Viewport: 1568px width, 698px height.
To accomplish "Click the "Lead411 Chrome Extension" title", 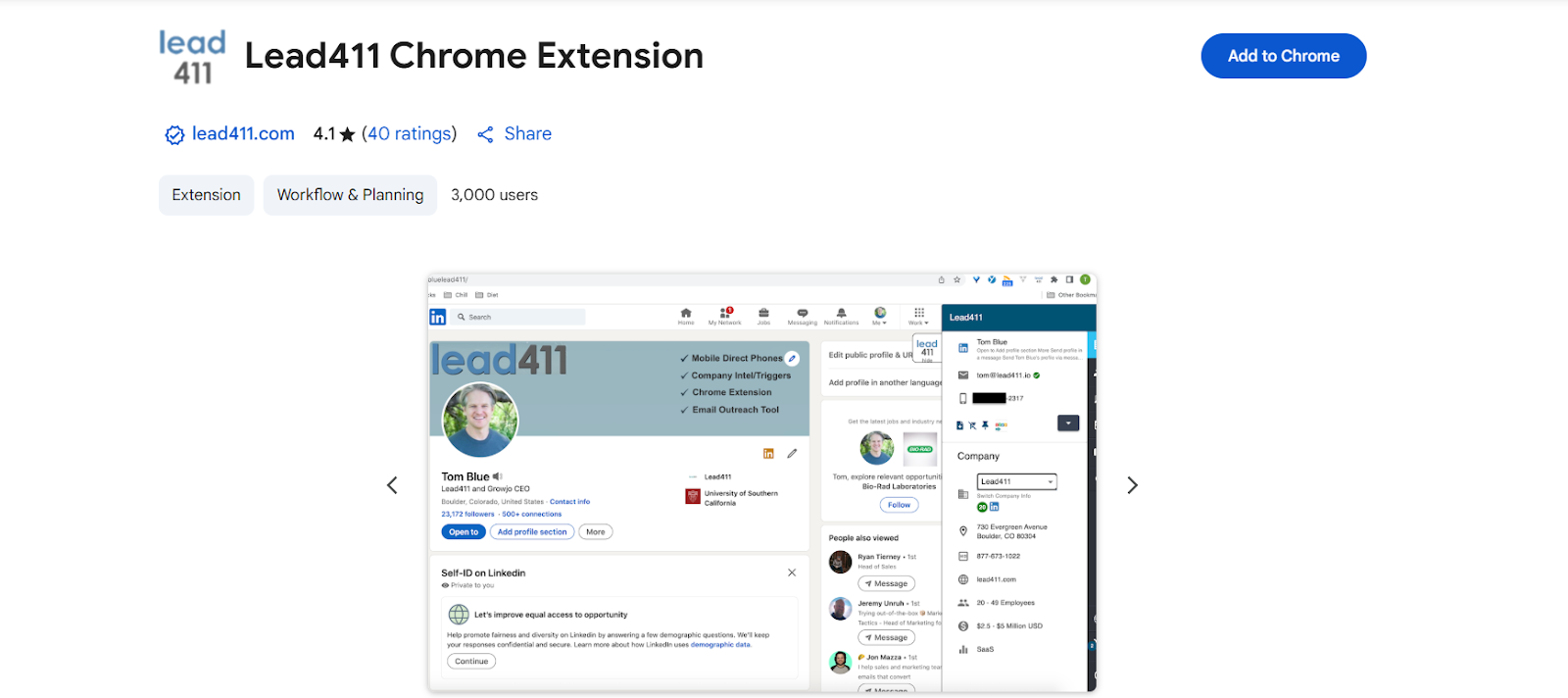I will [474, 56].
